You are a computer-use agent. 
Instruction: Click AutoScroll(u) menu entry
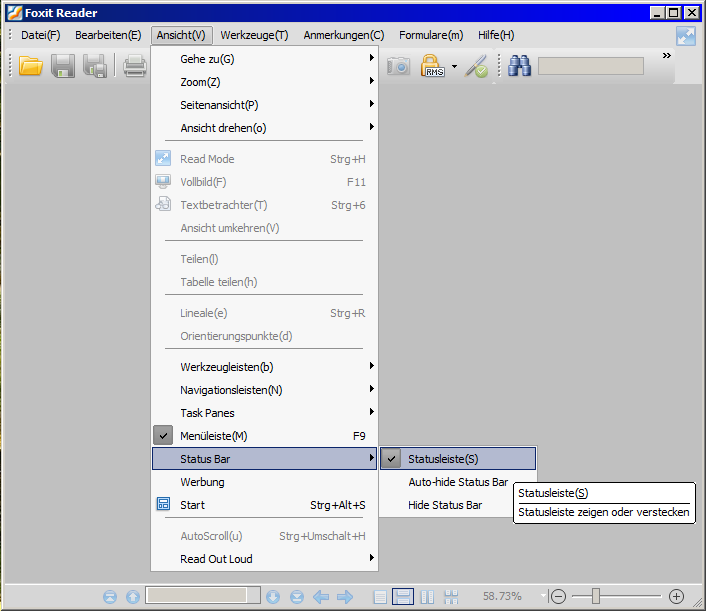(264, 536)
